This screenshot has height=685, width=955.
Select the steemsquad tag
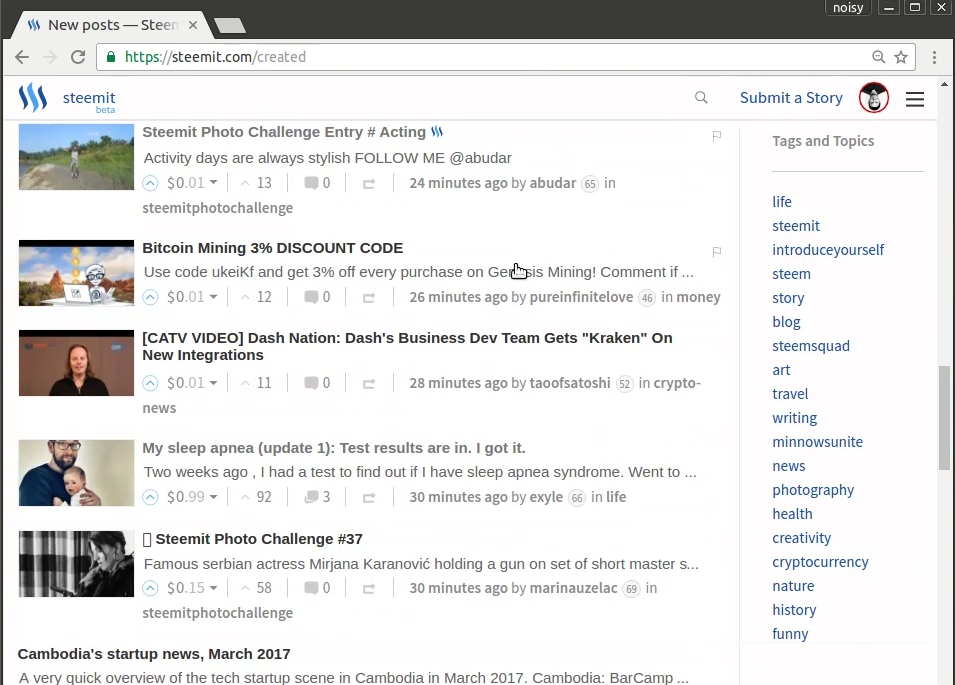811,346
